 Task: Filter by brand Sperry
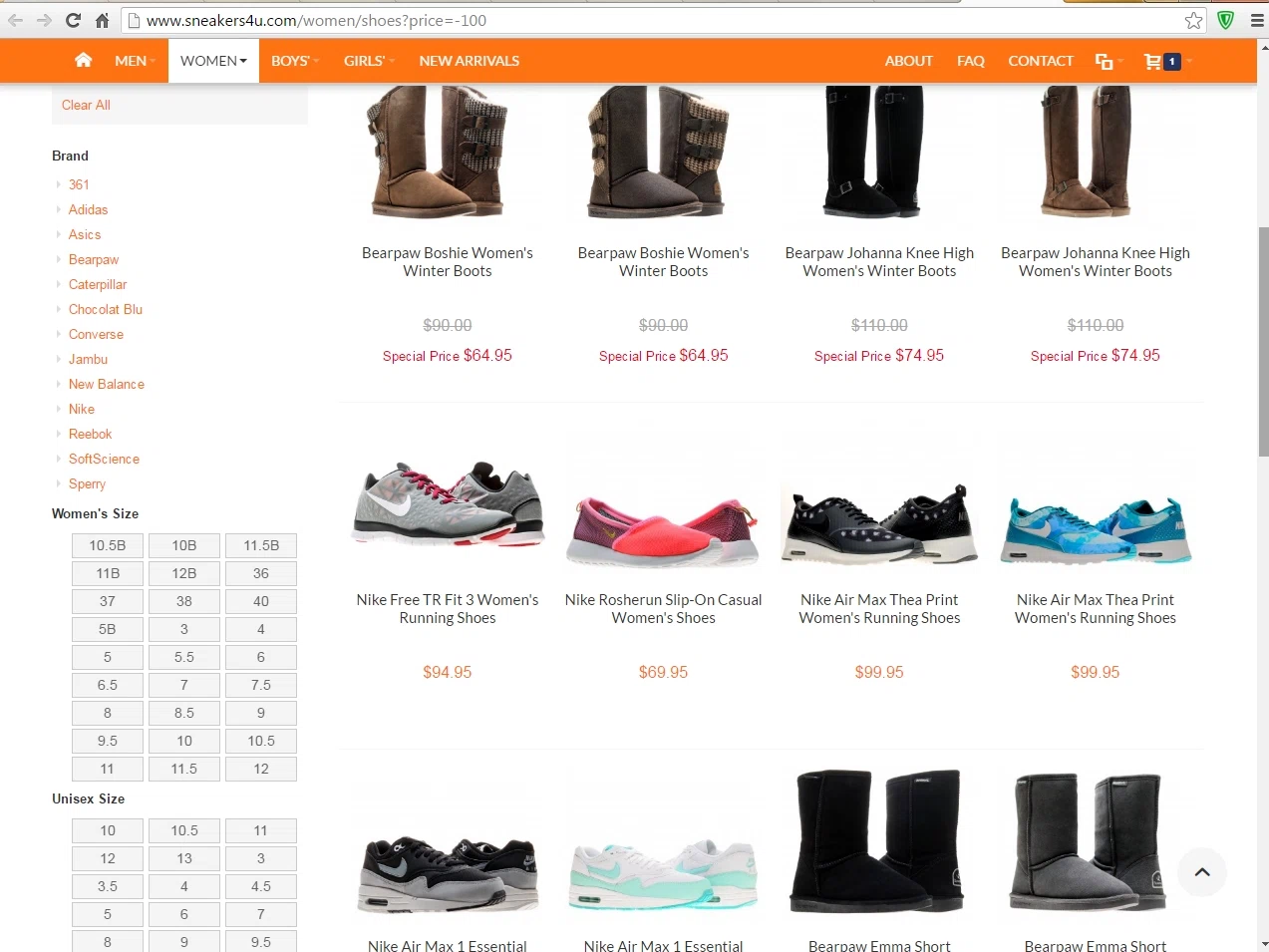pos(87,483)
